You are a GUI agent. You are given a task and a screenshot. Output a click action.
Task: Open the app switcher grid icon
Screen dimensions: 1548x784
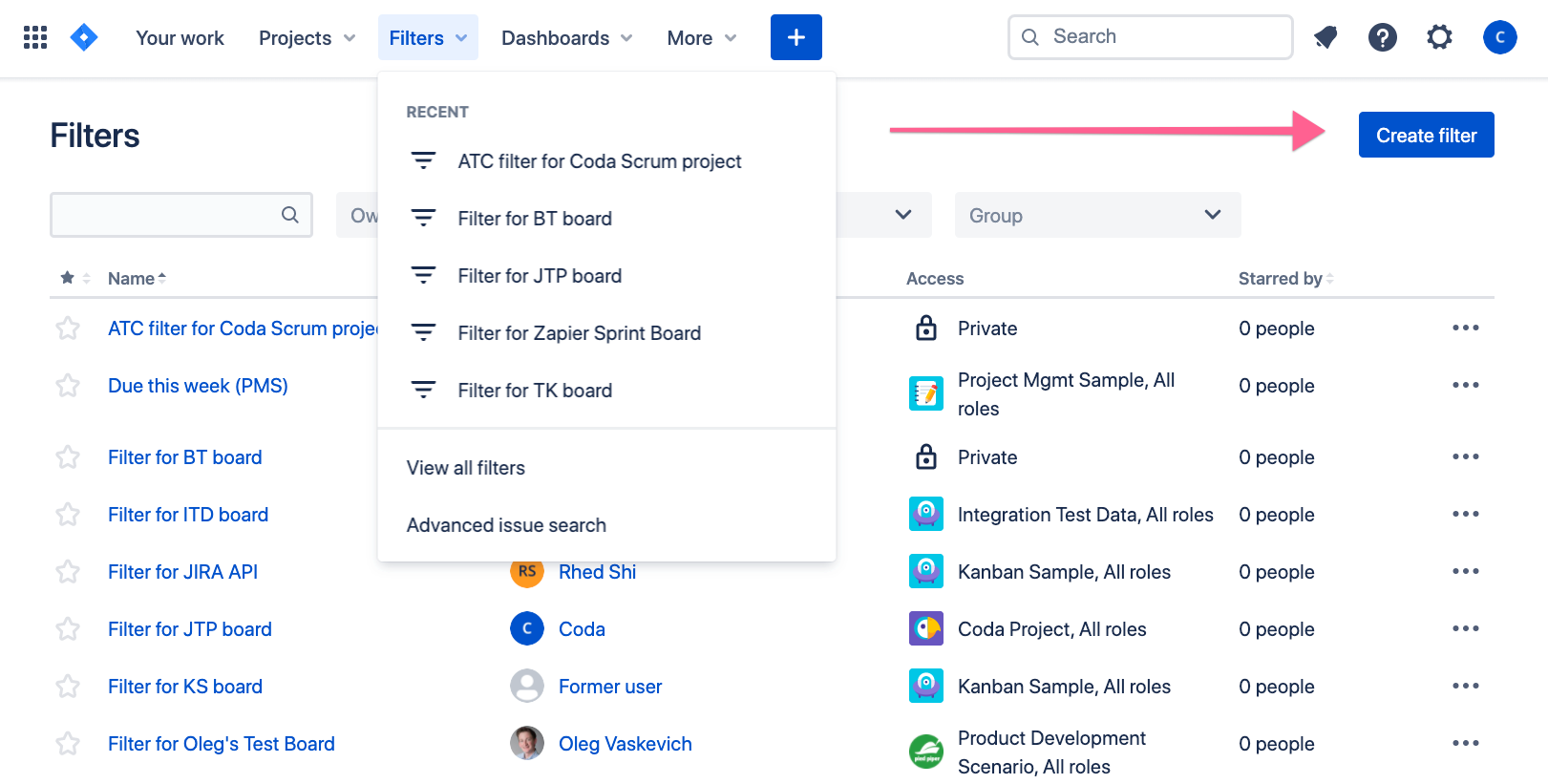click(x=35, y=37)
